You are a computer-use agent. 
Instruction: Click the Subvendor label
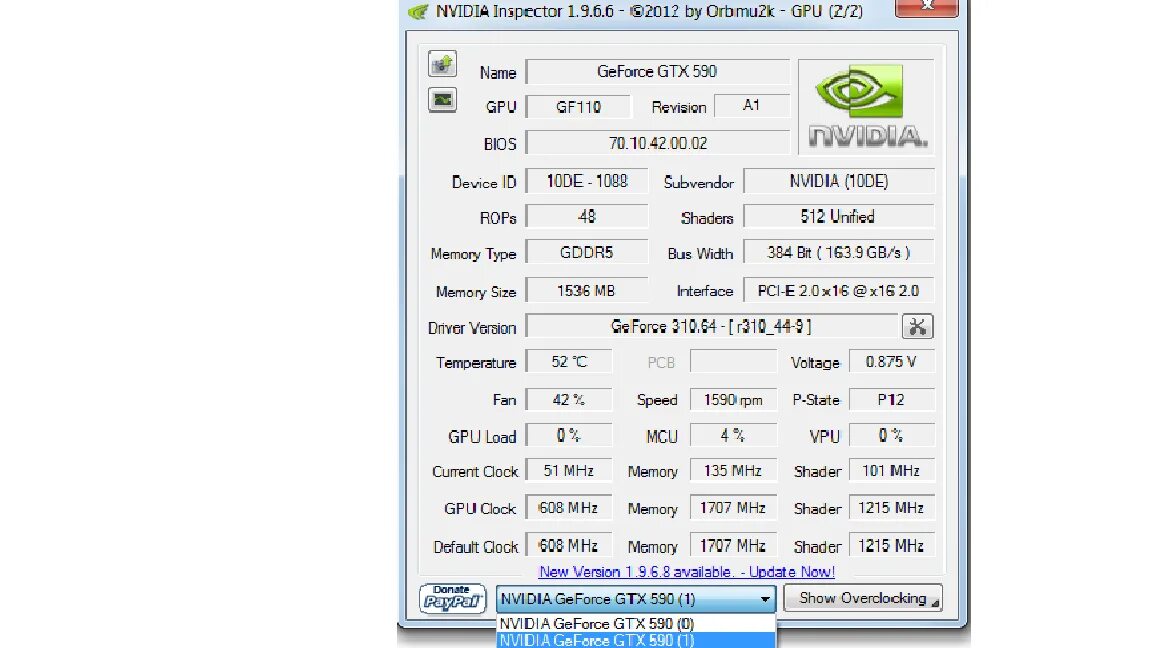pyautogui.click(x=699, y=182)
